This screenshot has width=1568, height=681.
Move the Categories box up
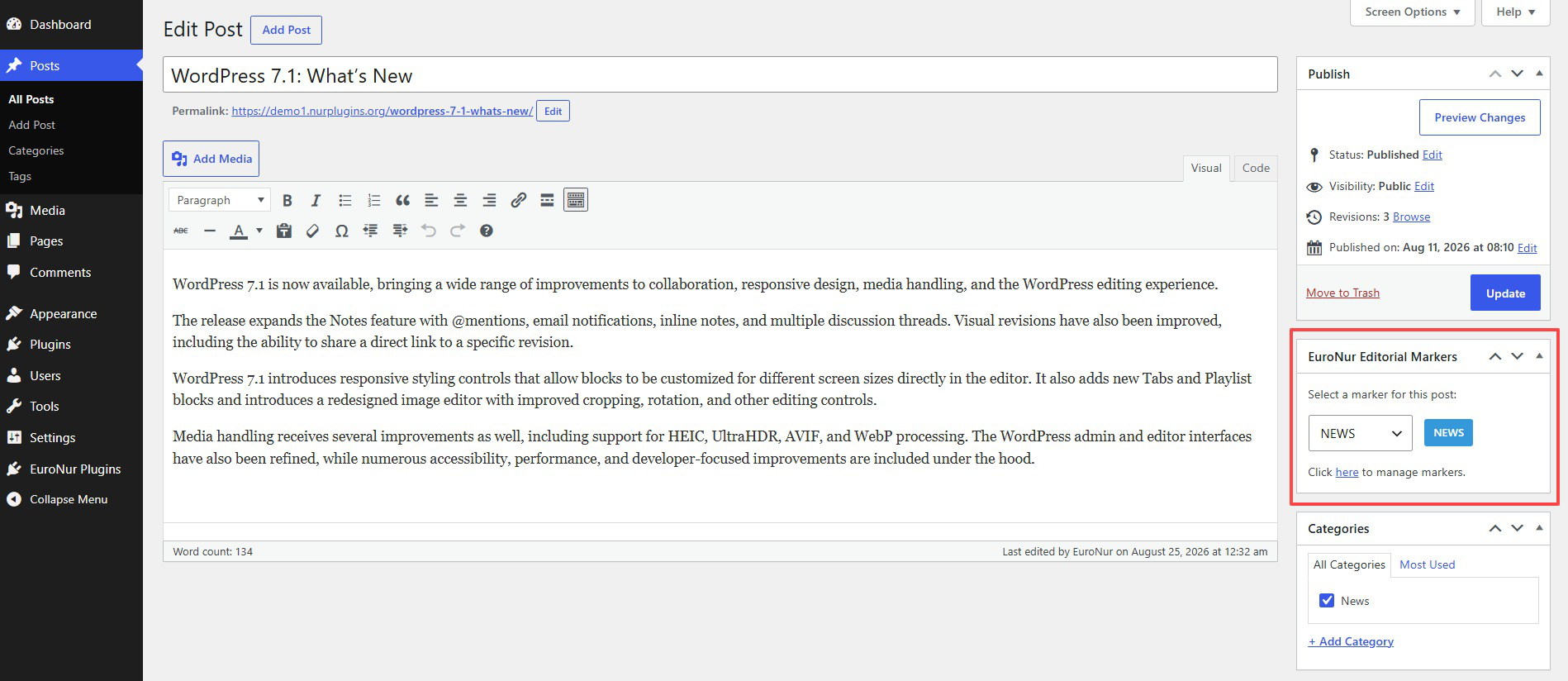(1494, 528)
